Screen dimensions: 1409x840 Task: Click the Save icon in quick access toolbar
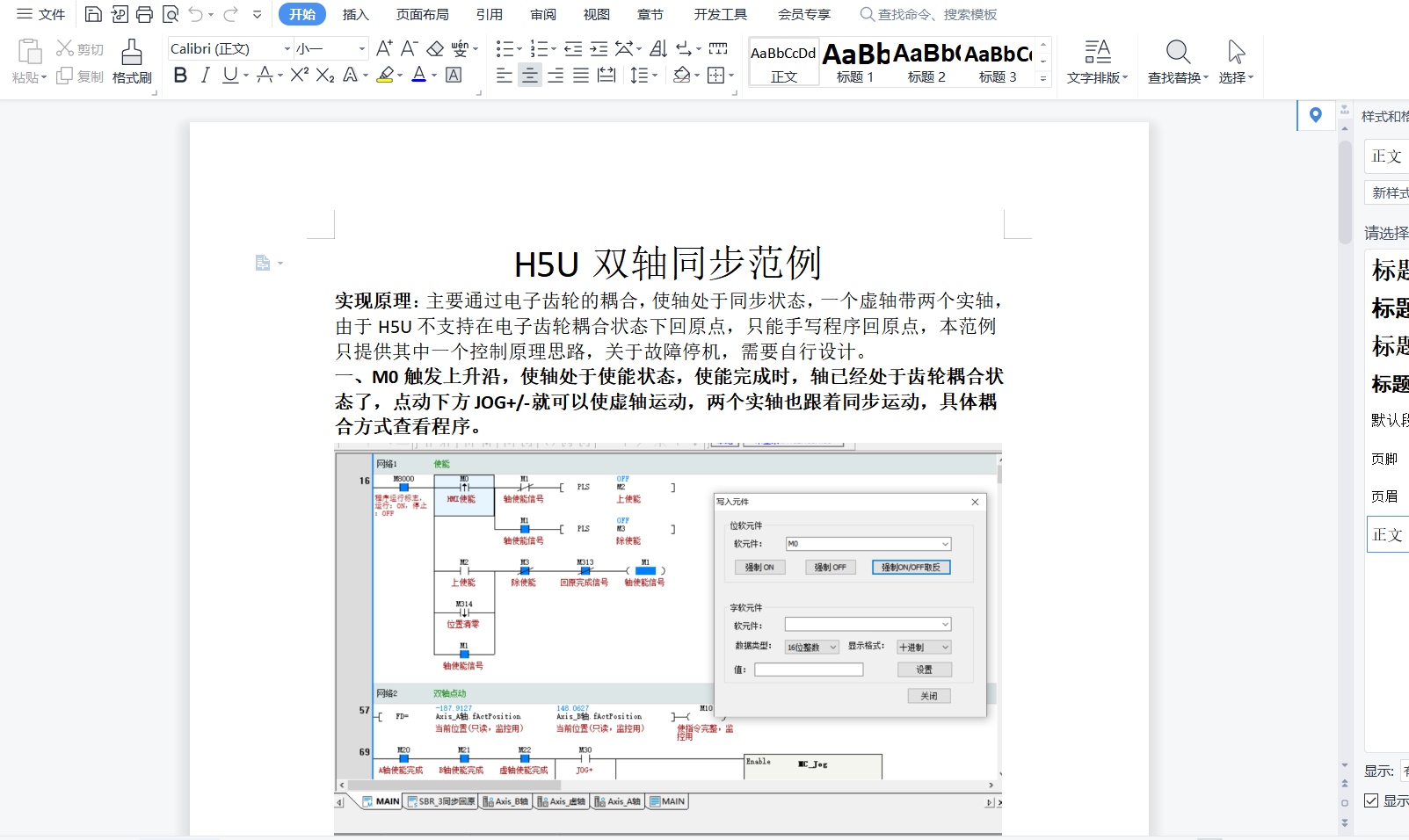93,14
